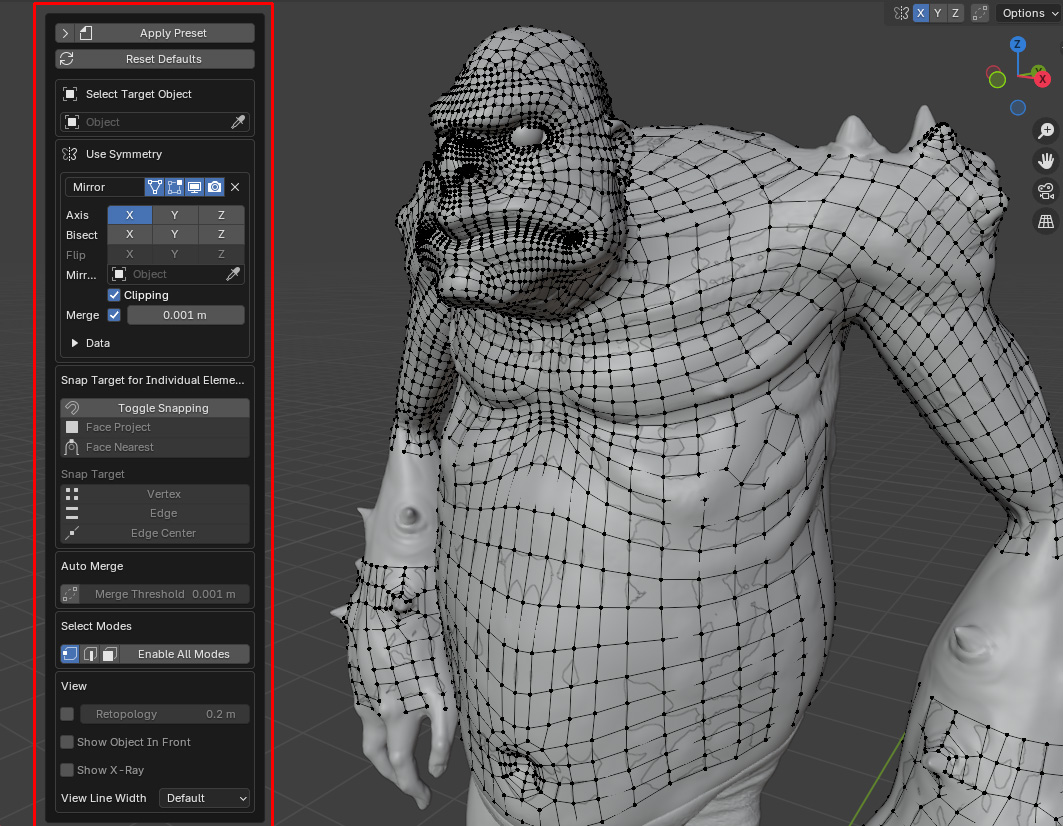Image resolution: width=1063 pixels, height=826 pixels.
Task: Select Face Nearest snap option
Action: click(155, 447)
